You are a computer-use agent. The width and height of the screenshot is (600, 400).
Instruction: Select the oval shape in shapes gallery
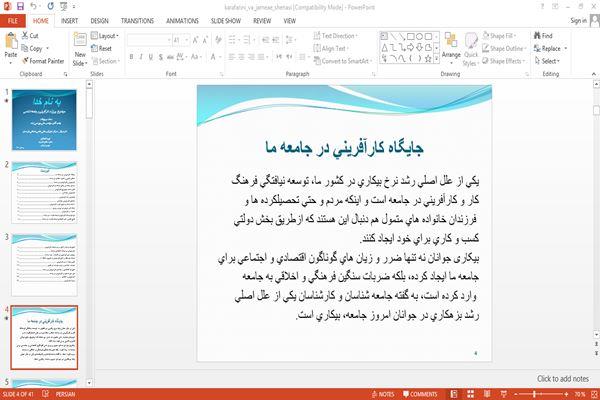[x=419, y=37]
